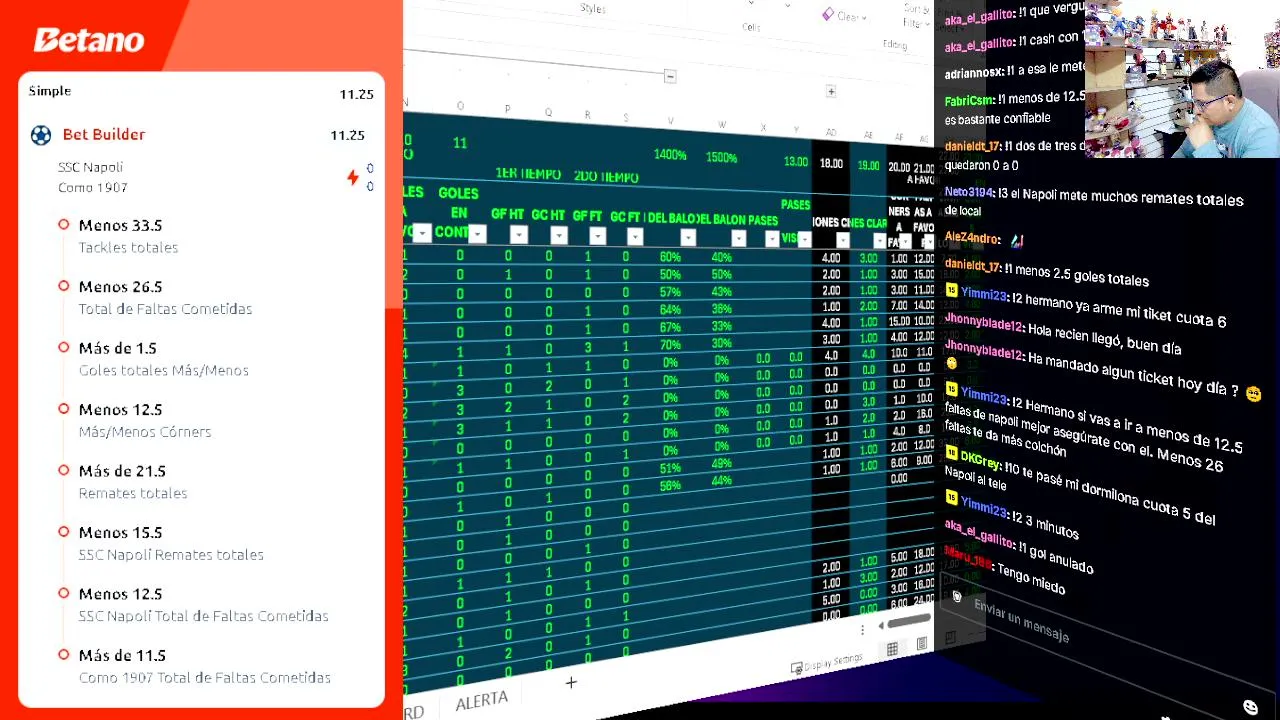
Task: Click the eraser icon beside Clear in Excel
Action: tap(828, 14)
